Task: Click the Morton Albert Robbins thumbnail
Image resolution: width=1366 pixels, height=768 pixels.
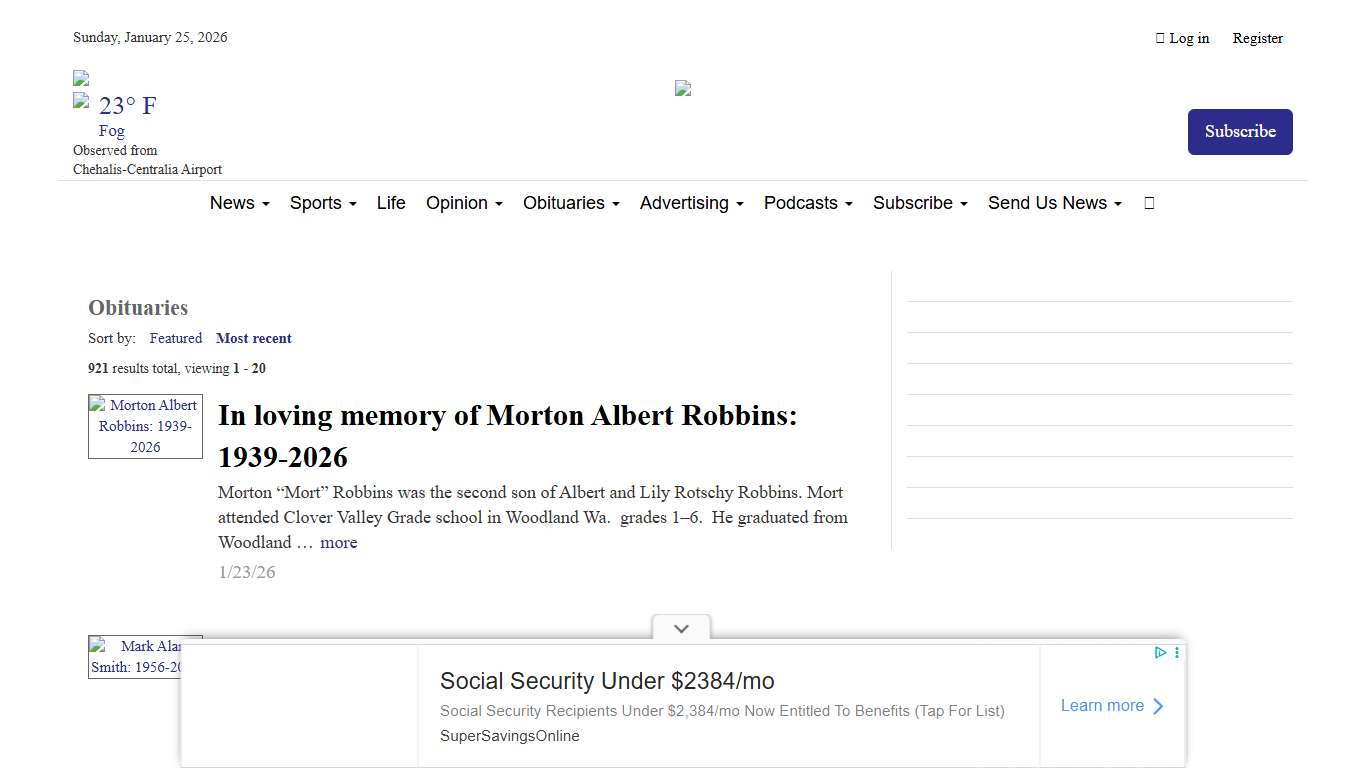Action: coord(145,426)
